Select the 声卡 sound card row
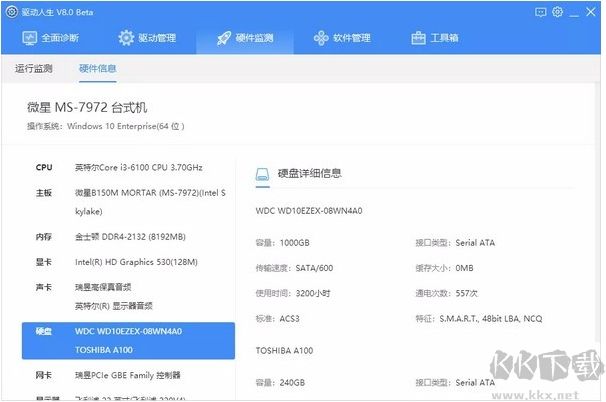 point(128,296)
